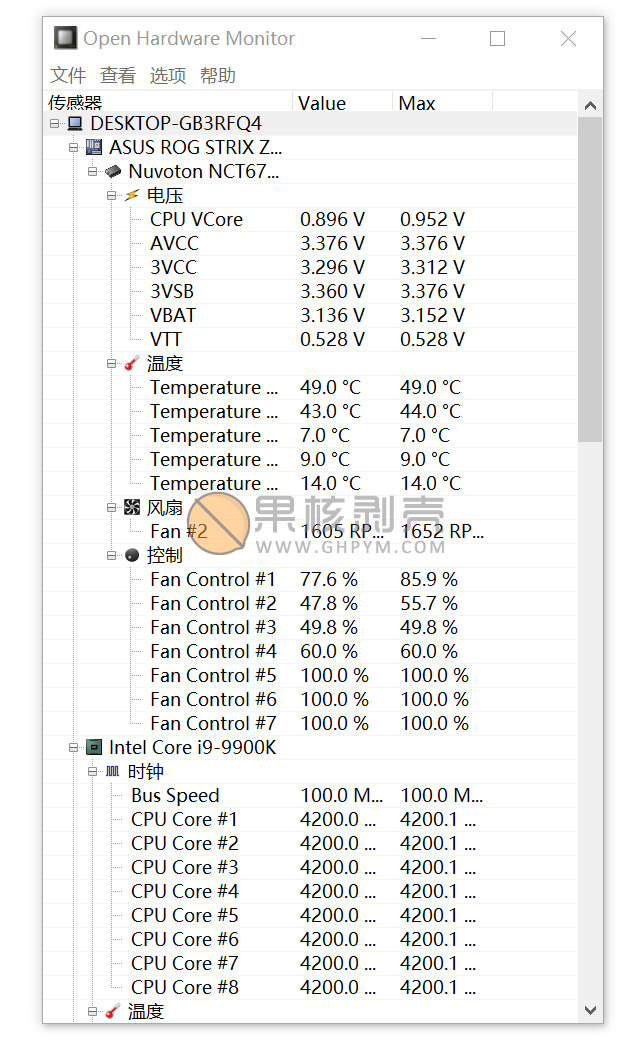This screenshot has height=1046, width=634.
Task: Collapse the 电压 voltage group
Action: click(111, 195)
